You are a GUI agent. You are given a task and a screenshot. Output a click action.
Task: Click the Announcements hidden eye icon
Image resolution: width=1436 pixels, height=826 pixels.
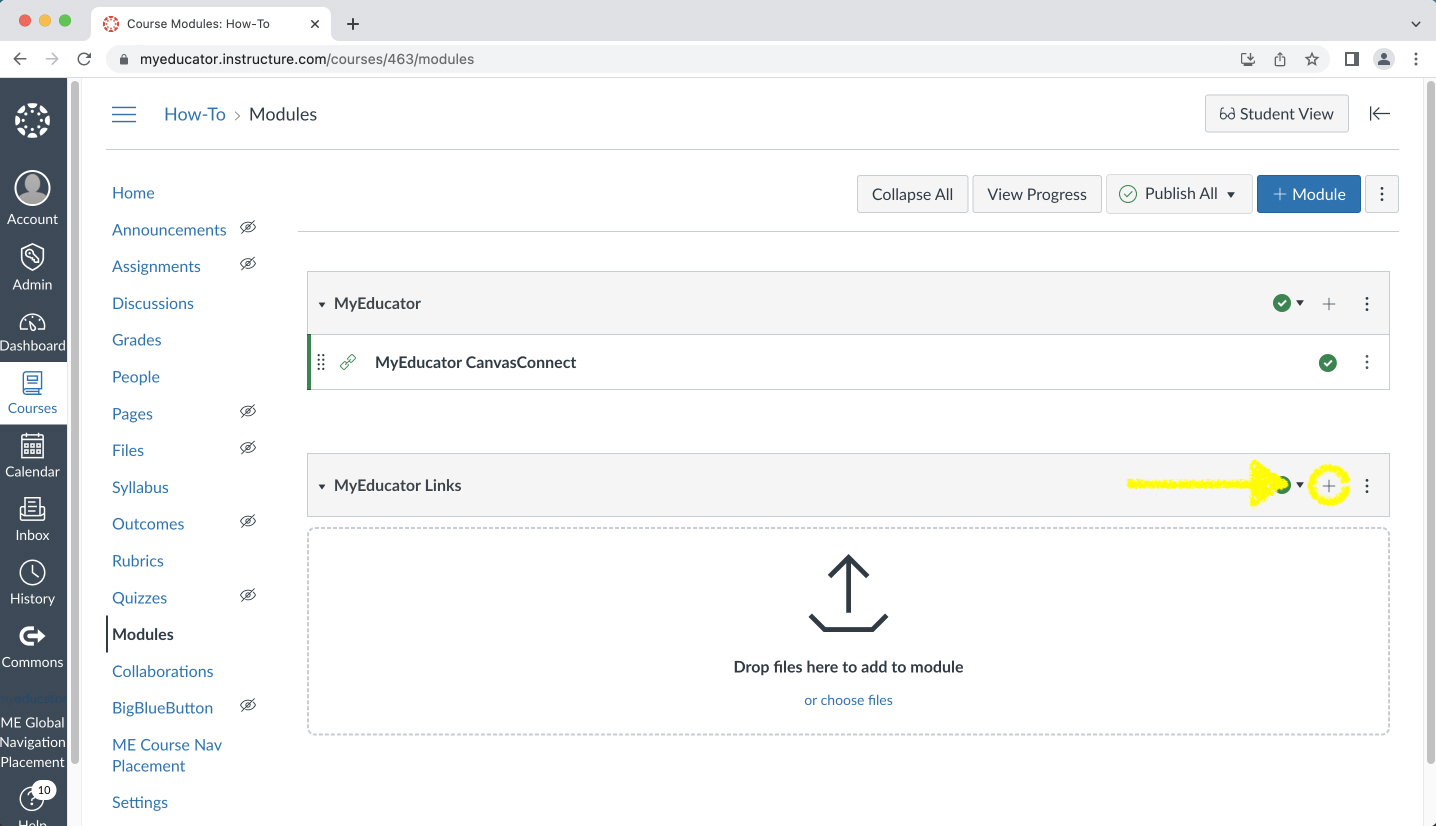pos(248,227)
